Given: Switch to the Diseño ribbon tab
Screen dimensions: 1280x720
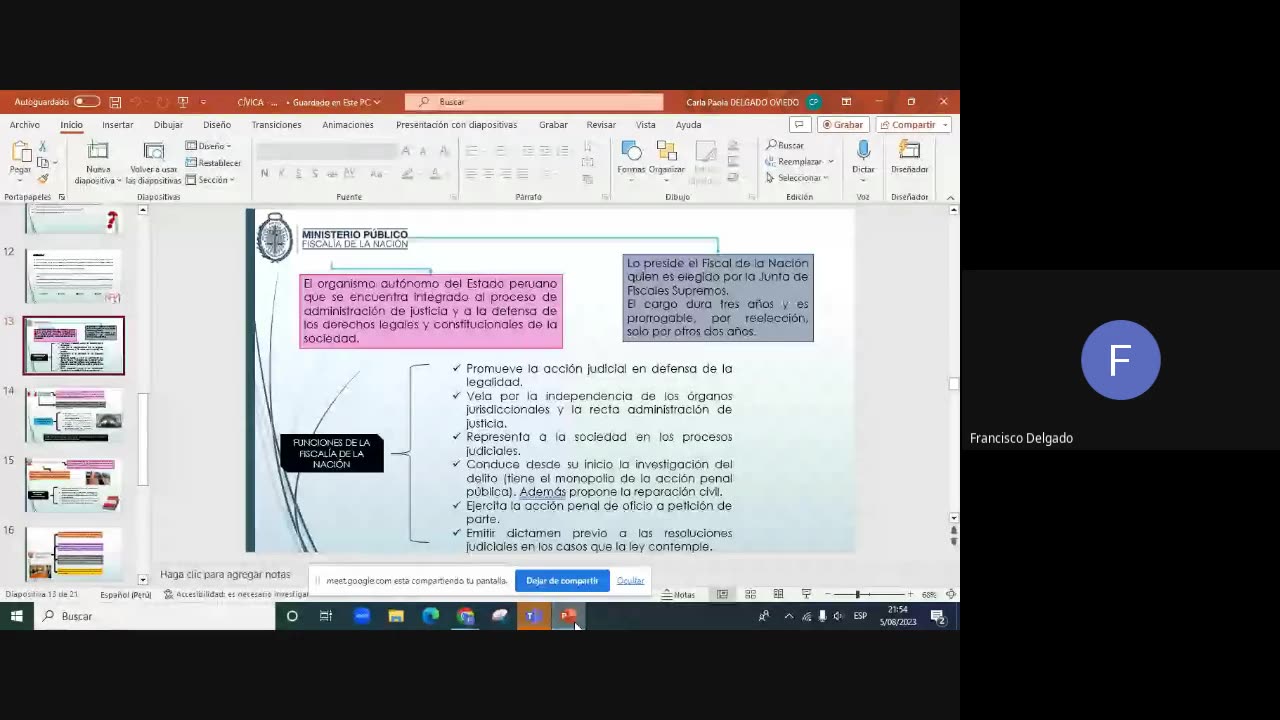Looking at the screenshot, I should [x=217, y=125].
